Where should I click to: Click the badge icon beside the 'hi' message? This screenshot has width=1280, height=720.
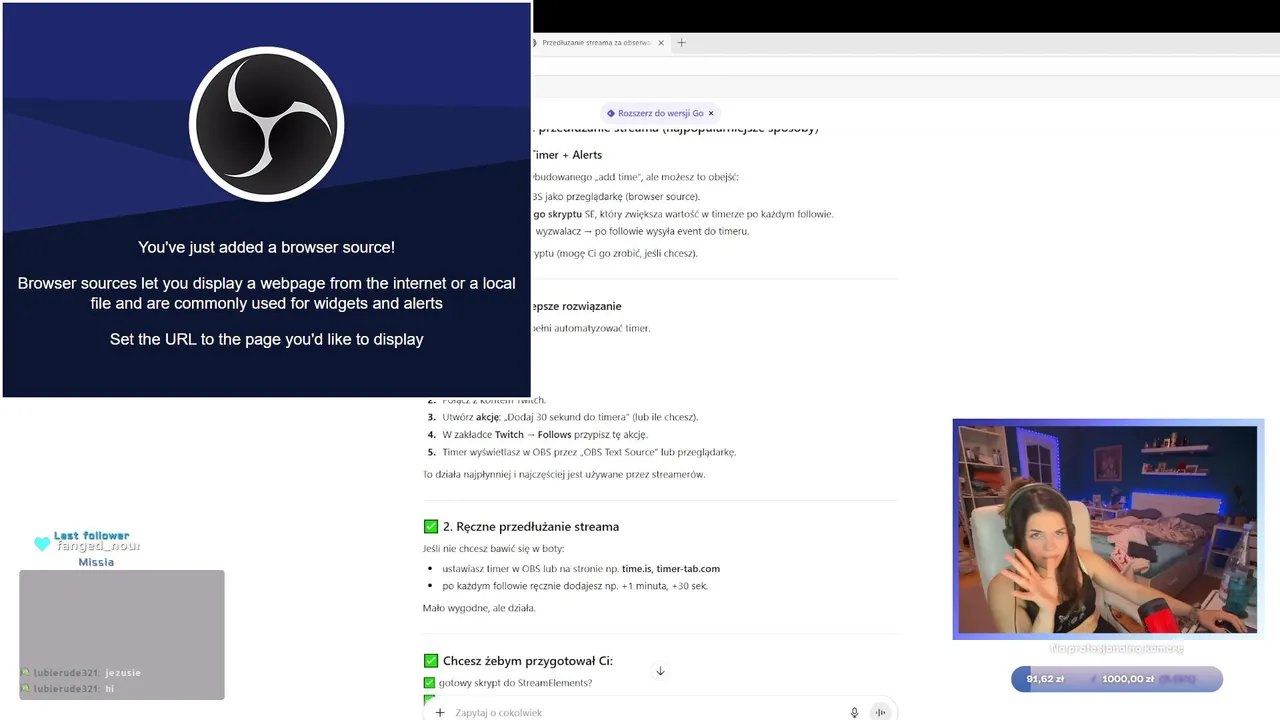coord(26,689)
